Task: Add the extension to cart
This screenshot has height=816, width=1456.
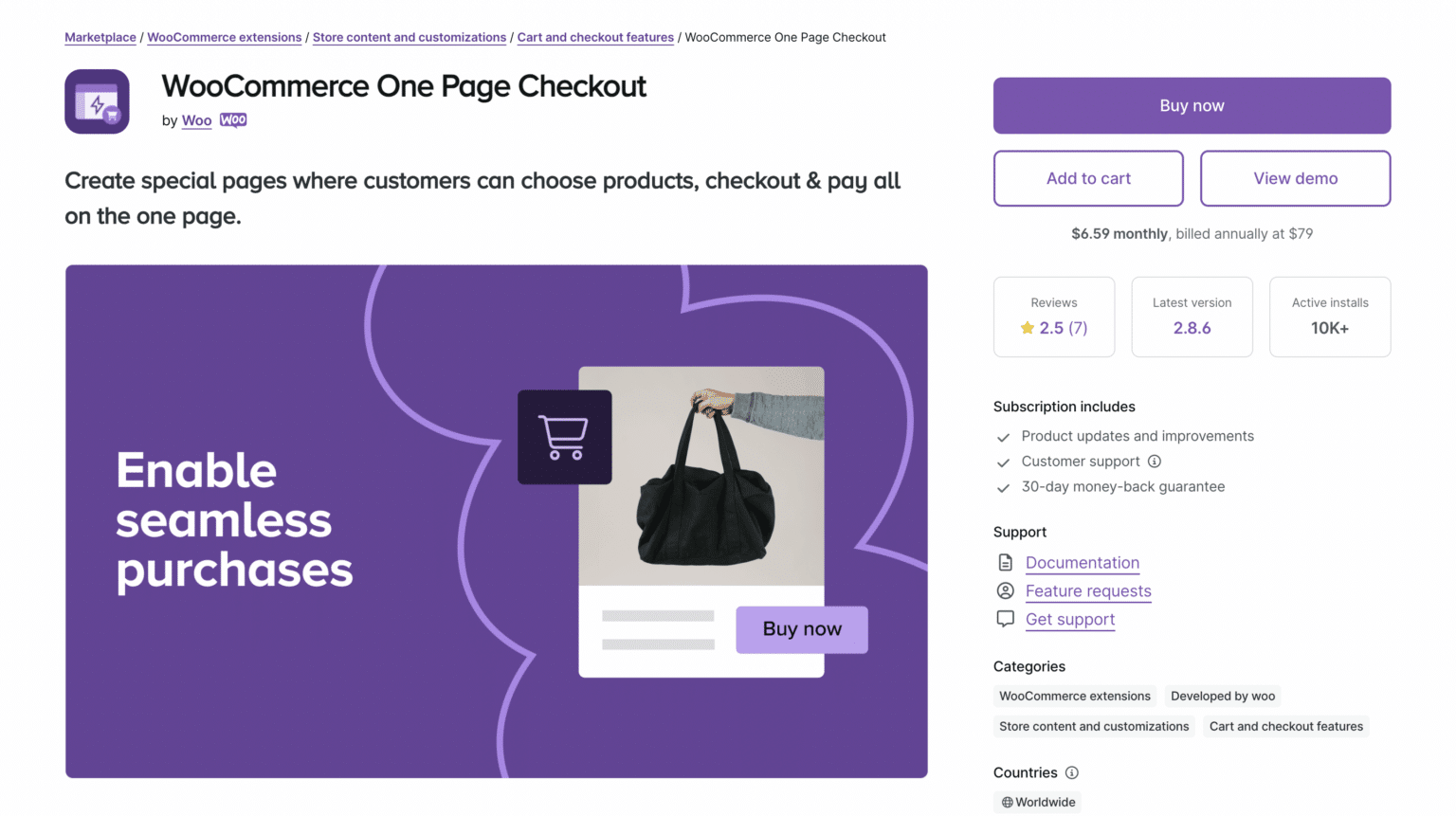Action: click(1087, 178)
